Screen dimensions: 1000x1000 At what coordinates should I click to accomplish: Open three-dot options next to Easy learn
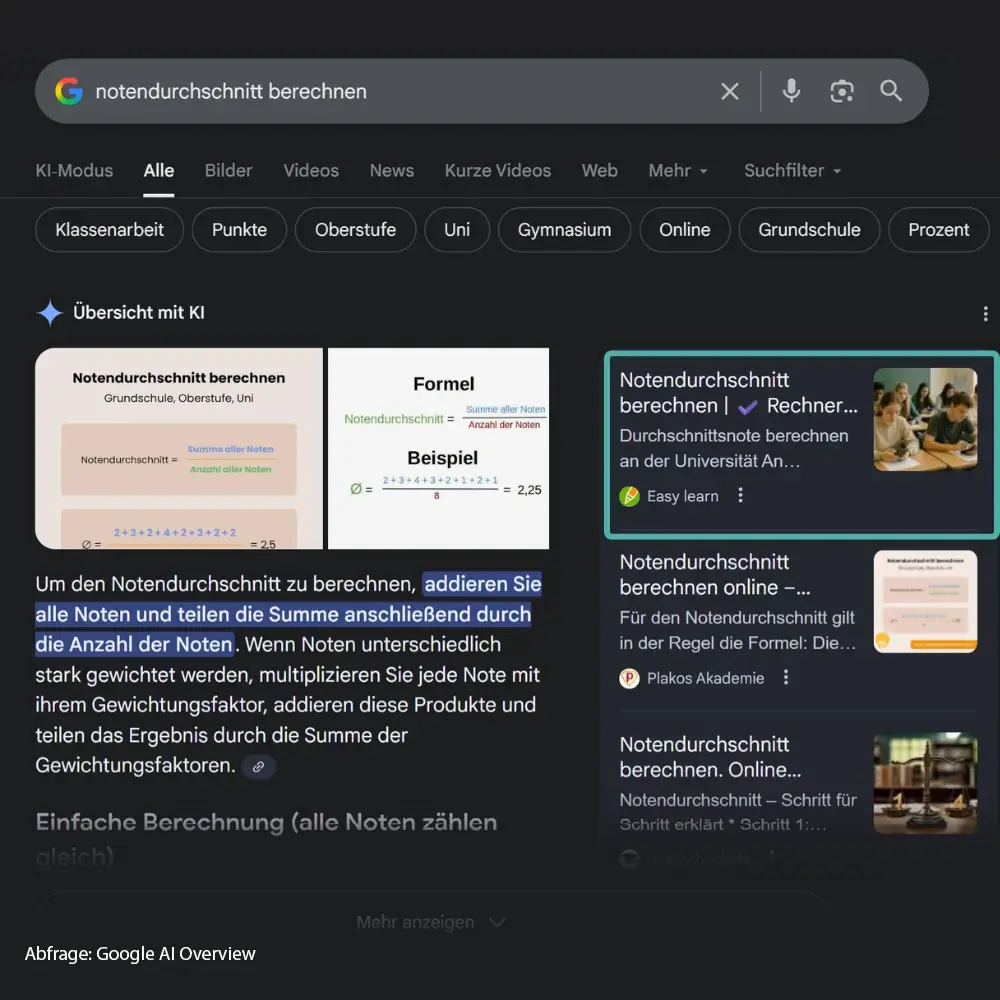(741, 495)
